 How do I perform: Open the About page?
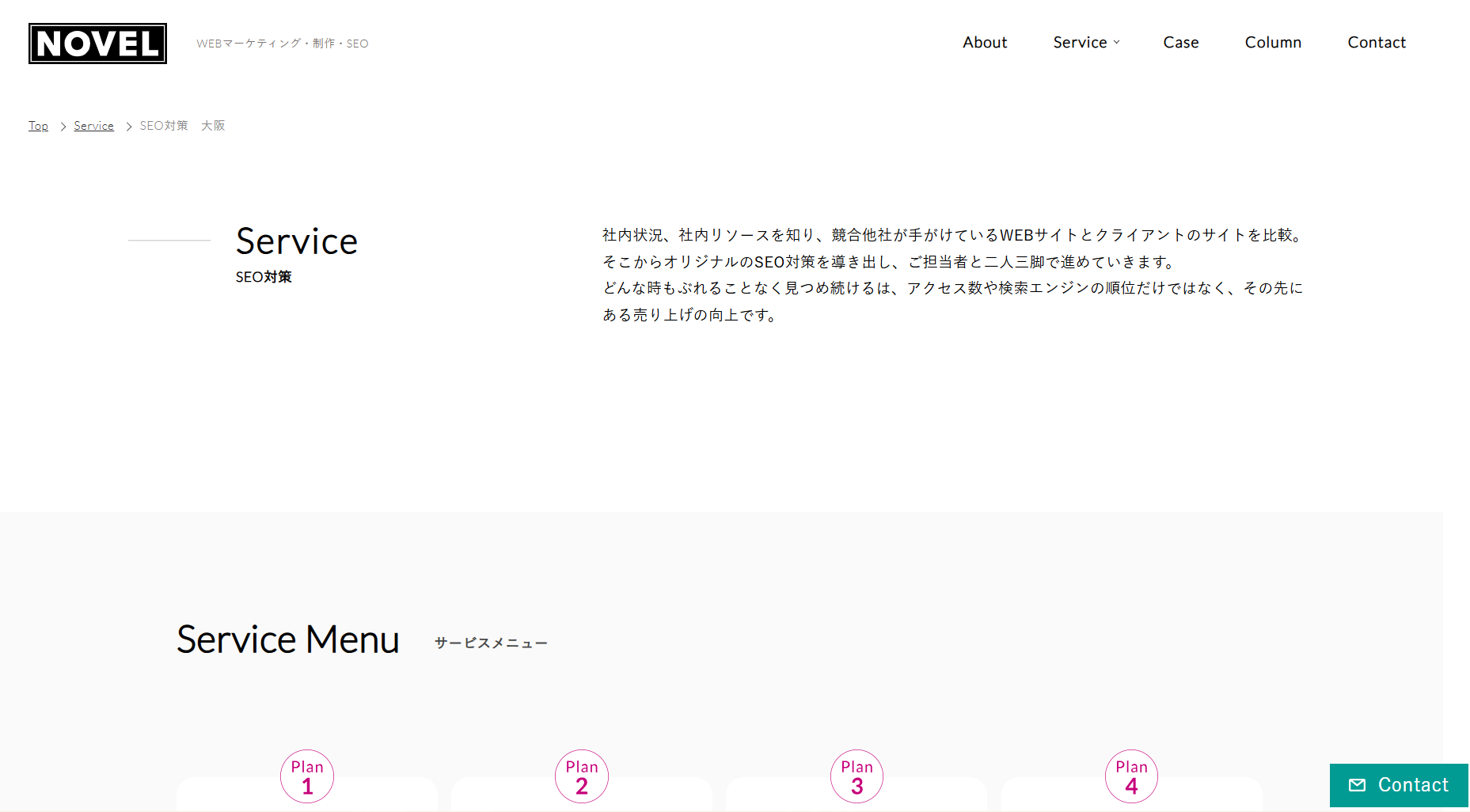click(x=985, y=42)
